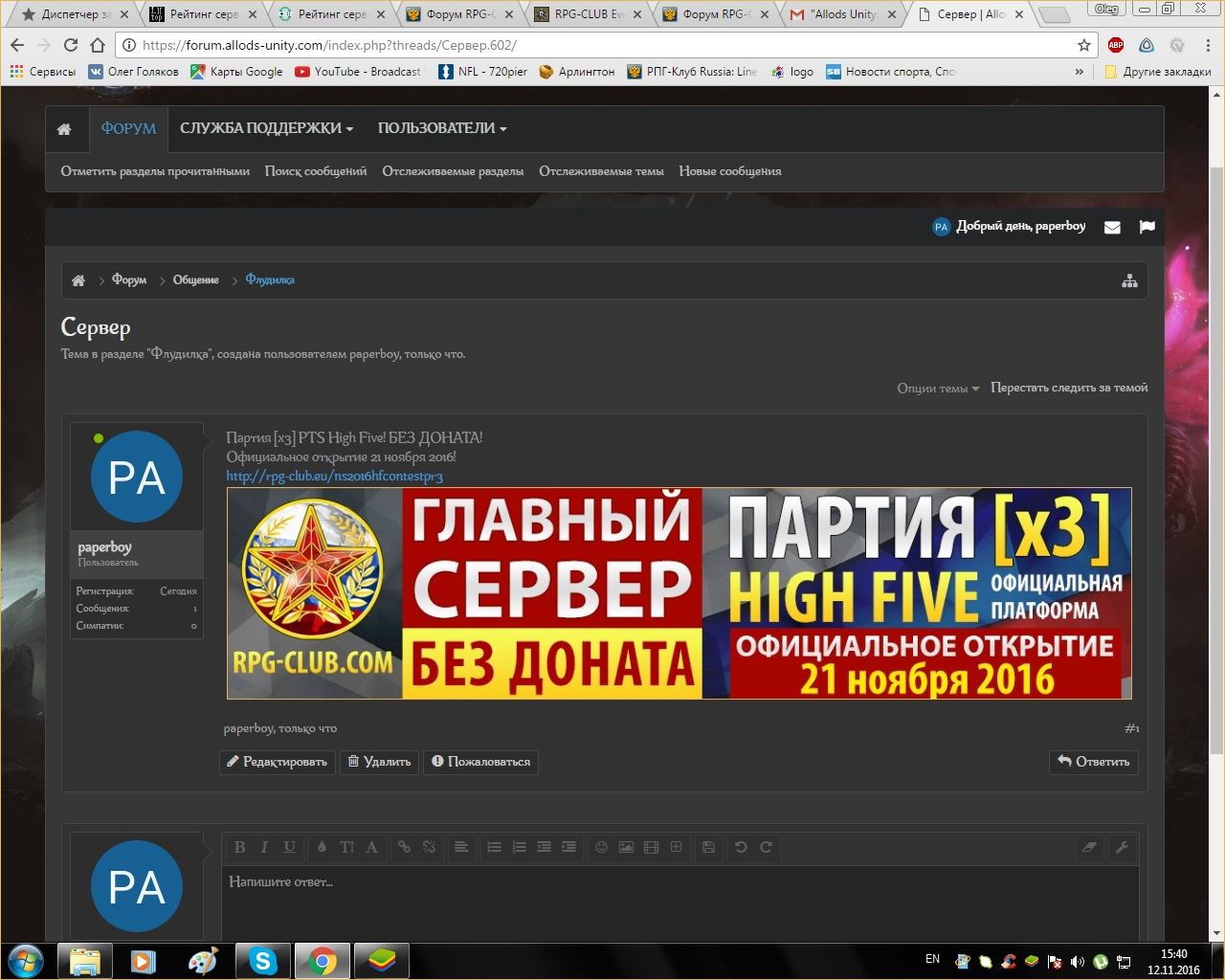Click the Редактировать button under the post
This screenshot has width=1225, height=980.
pyautogui.click(x=278, y=762)
